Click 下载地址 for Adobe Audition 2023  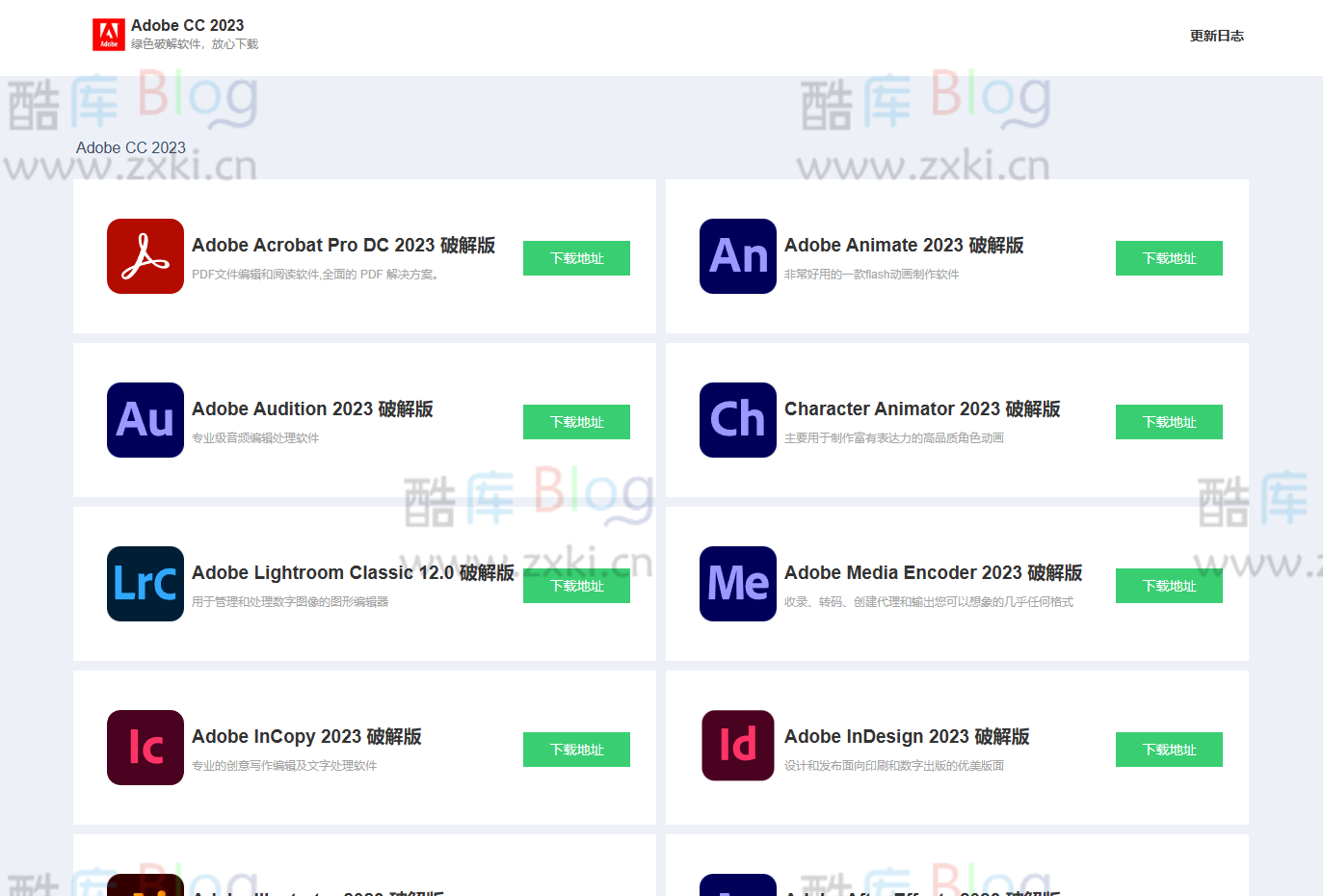coord(576,422)
